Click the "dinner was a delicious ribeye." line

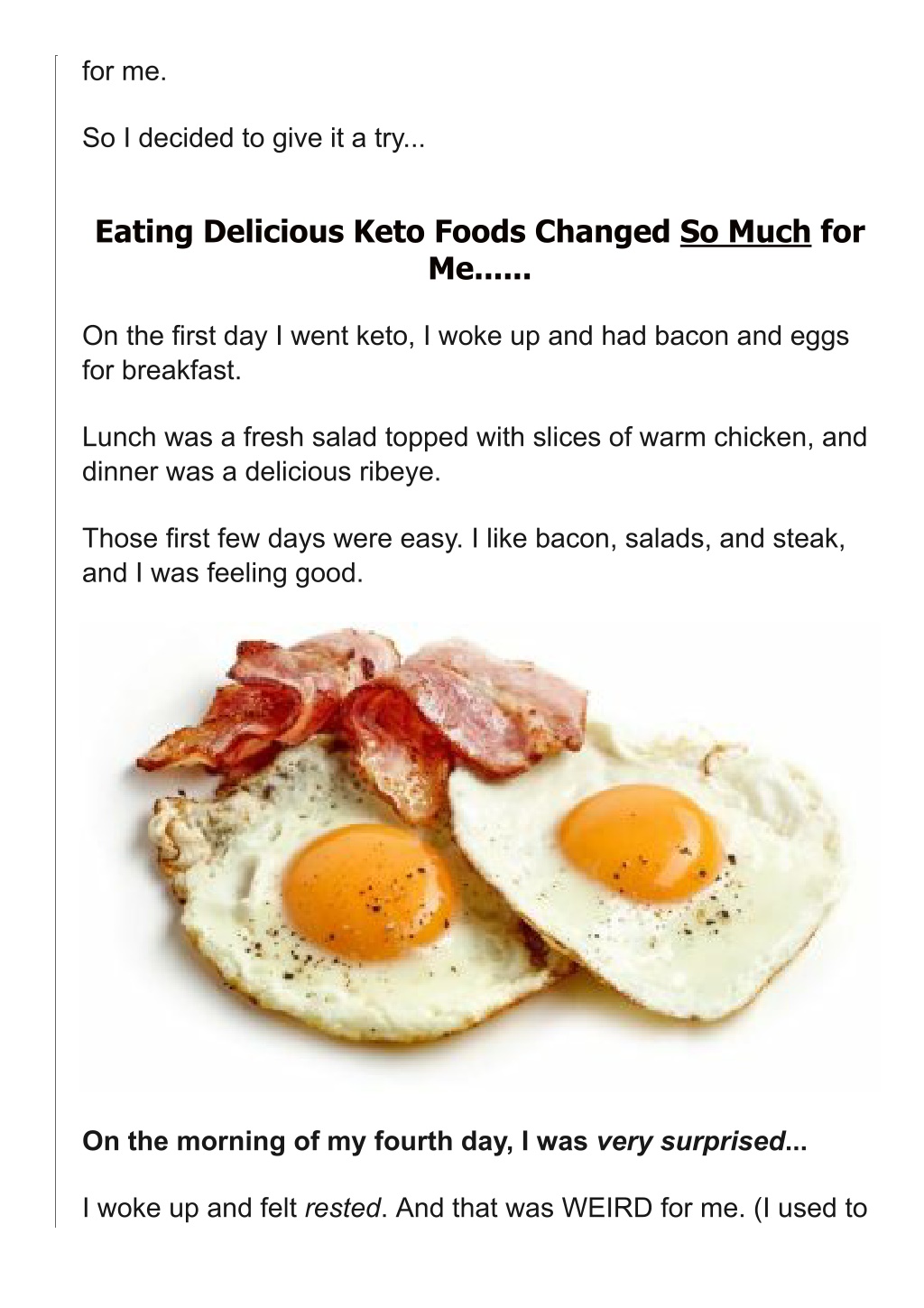tap(262, 471)
